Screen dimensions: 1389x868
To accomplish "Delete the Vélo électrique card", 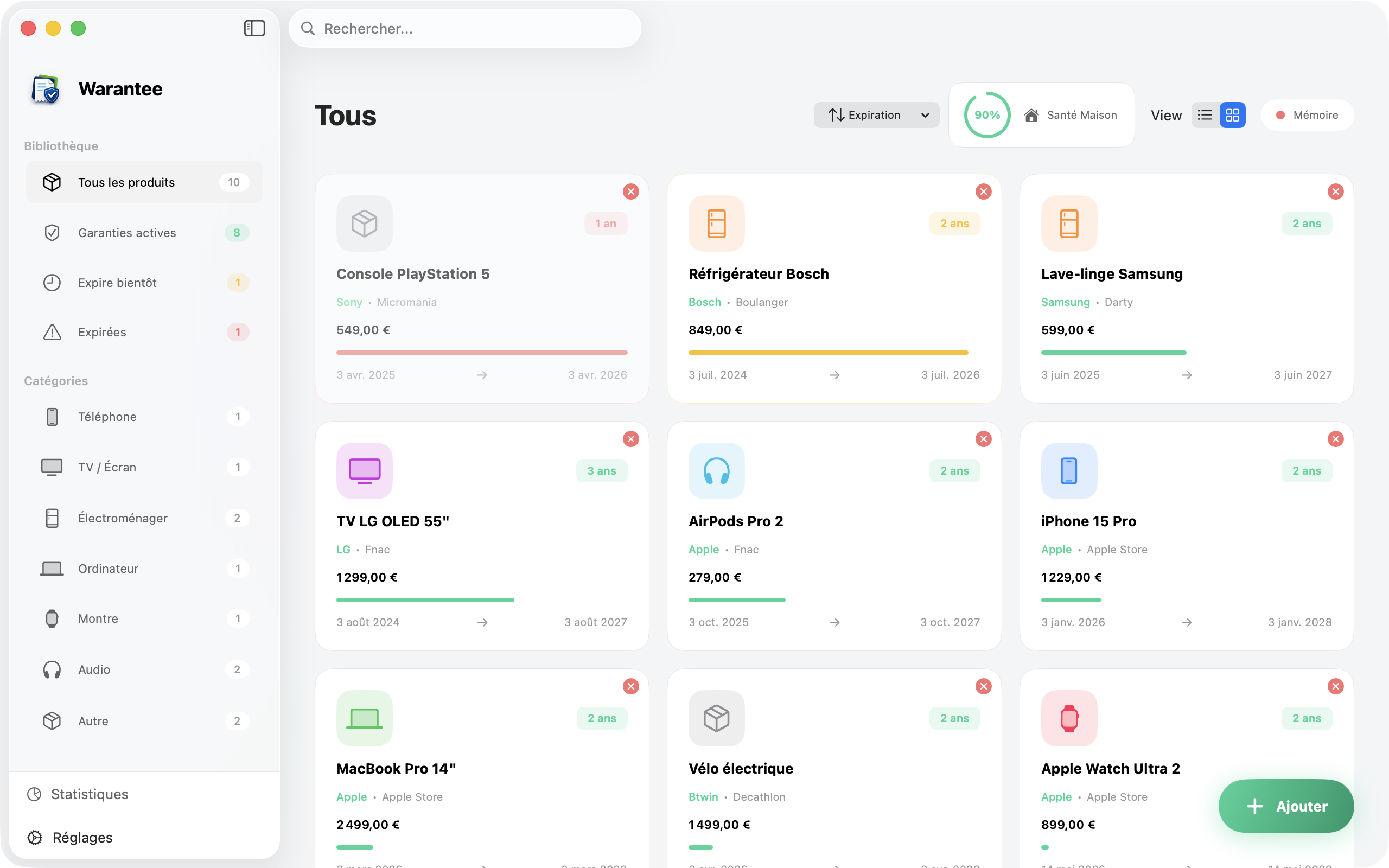I will 983,687.
